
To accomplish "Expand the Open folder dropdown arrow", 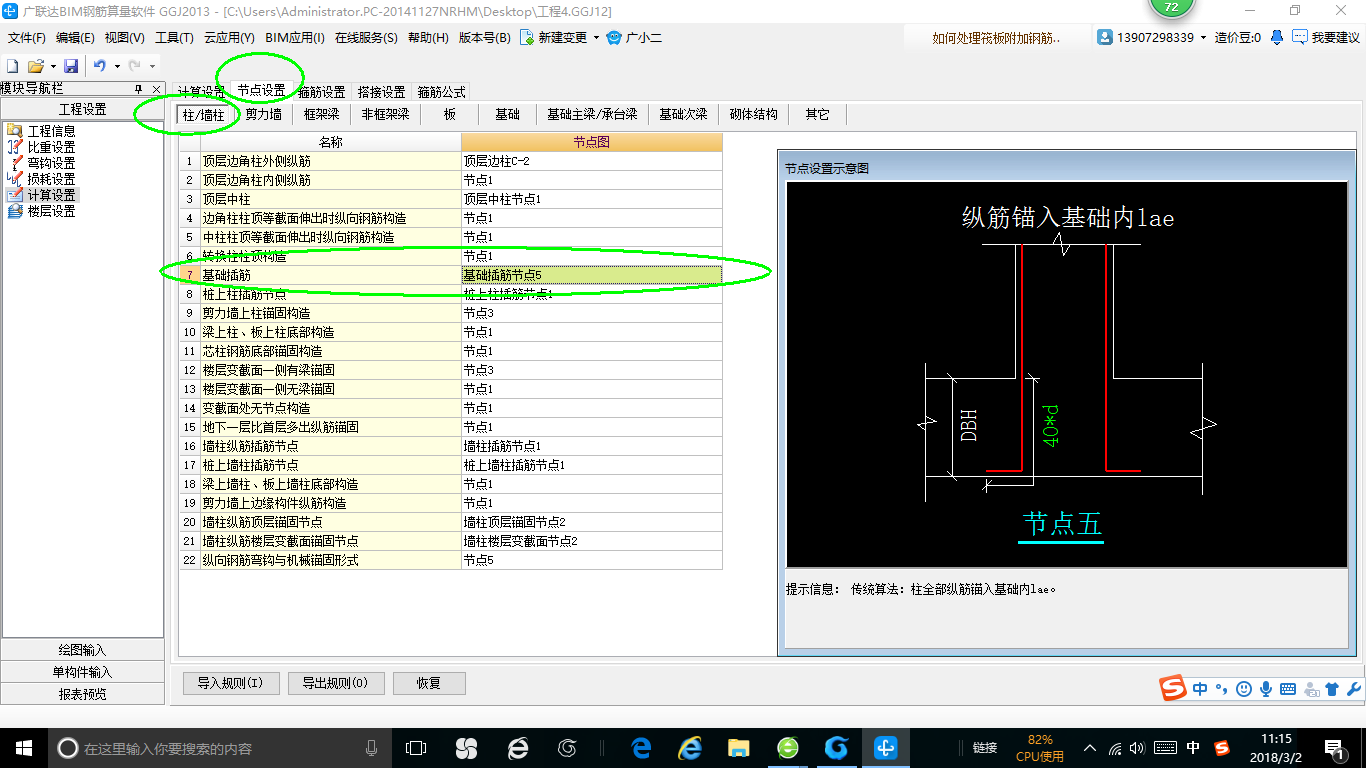I will click(53, 66).
